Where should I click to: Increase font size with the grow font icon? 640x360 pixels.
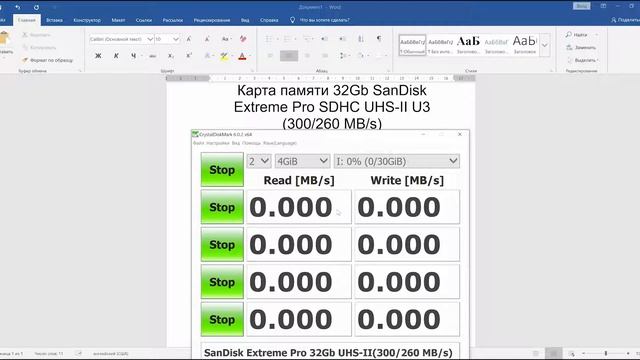point(189,39)
